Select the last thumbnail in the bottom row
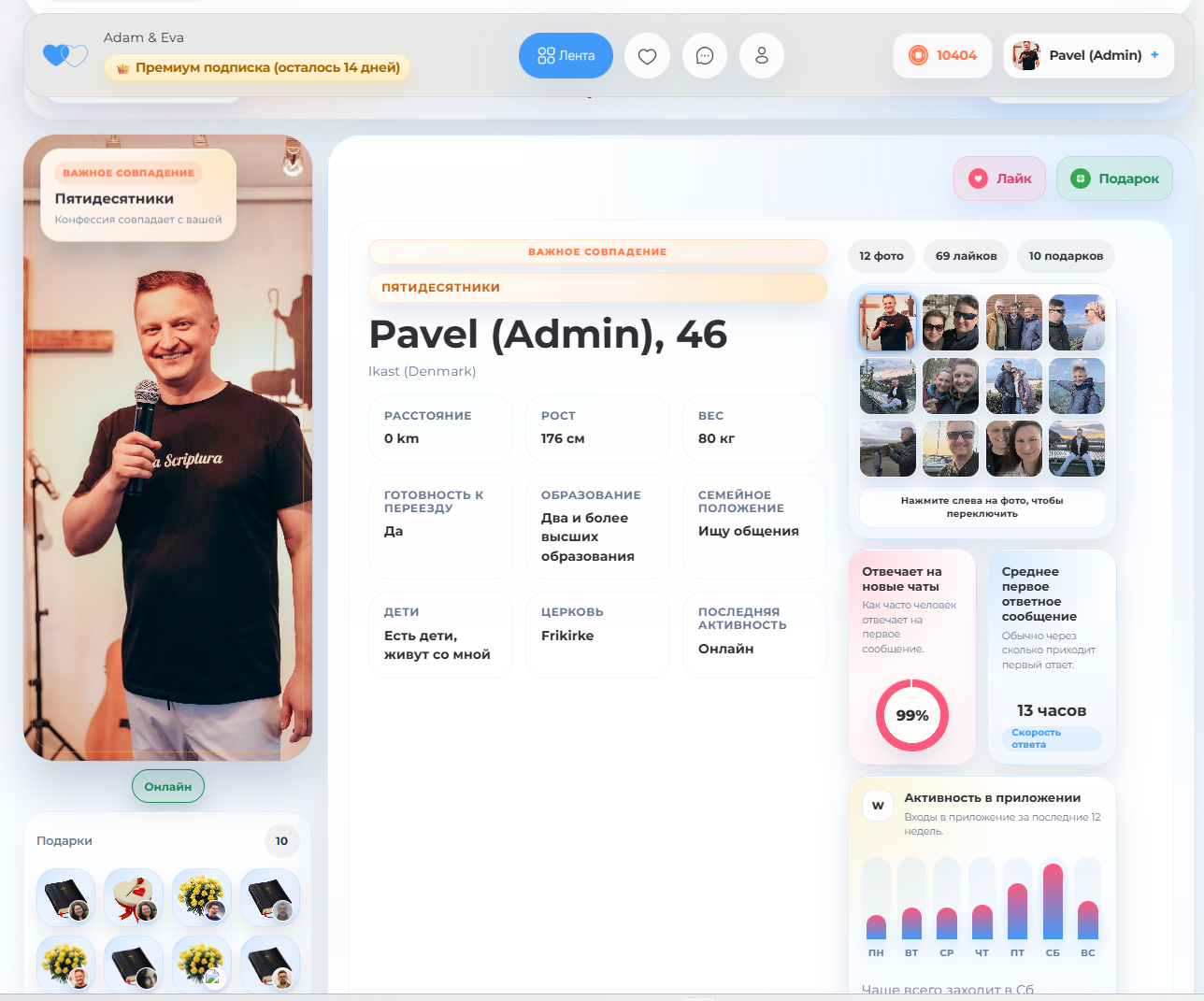The width and height of the screenshot is (1204, 1001). coord(1076,449)
